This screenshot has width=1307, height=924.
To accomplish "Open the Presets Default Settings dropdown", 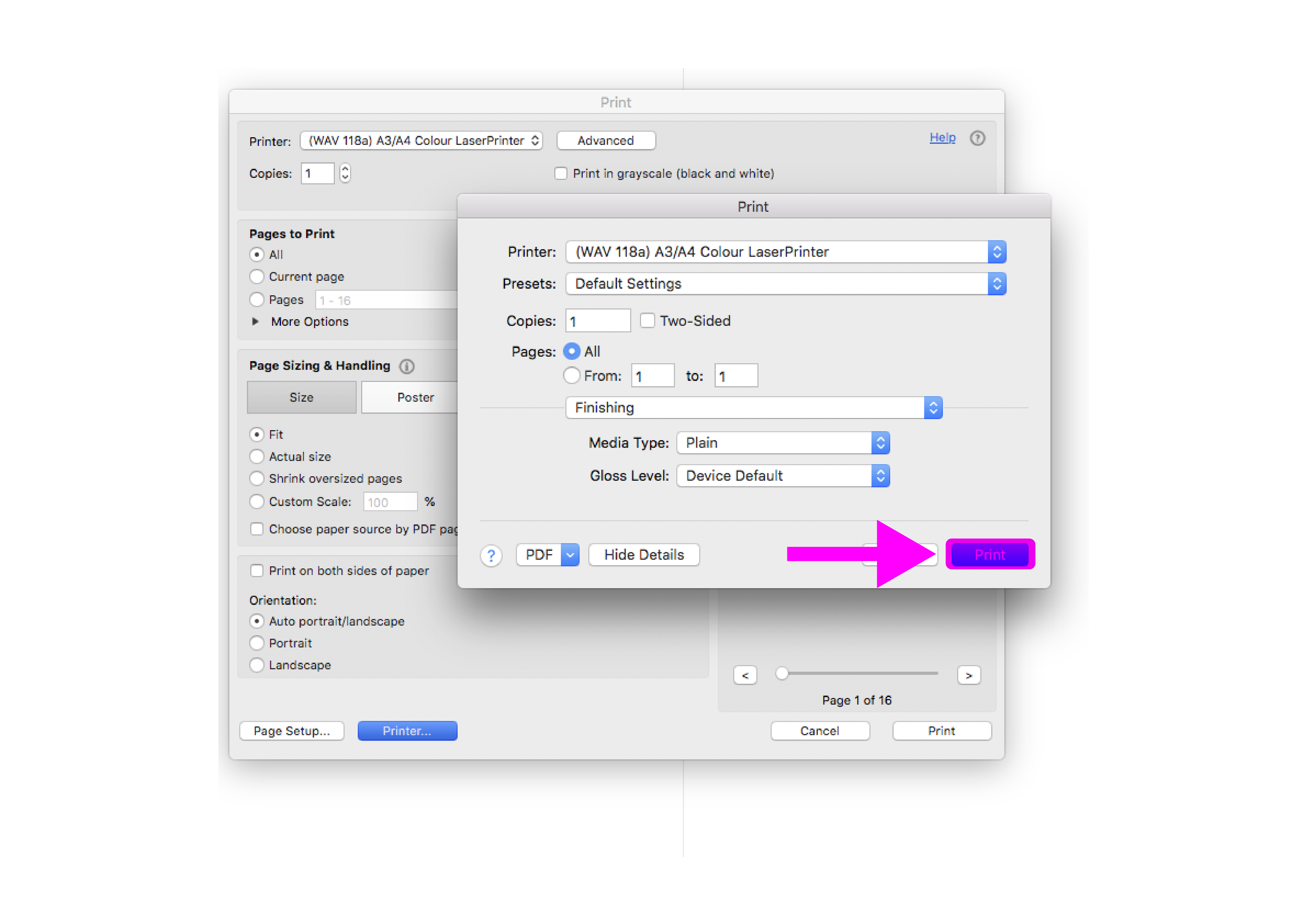I will tap(785, 284).
